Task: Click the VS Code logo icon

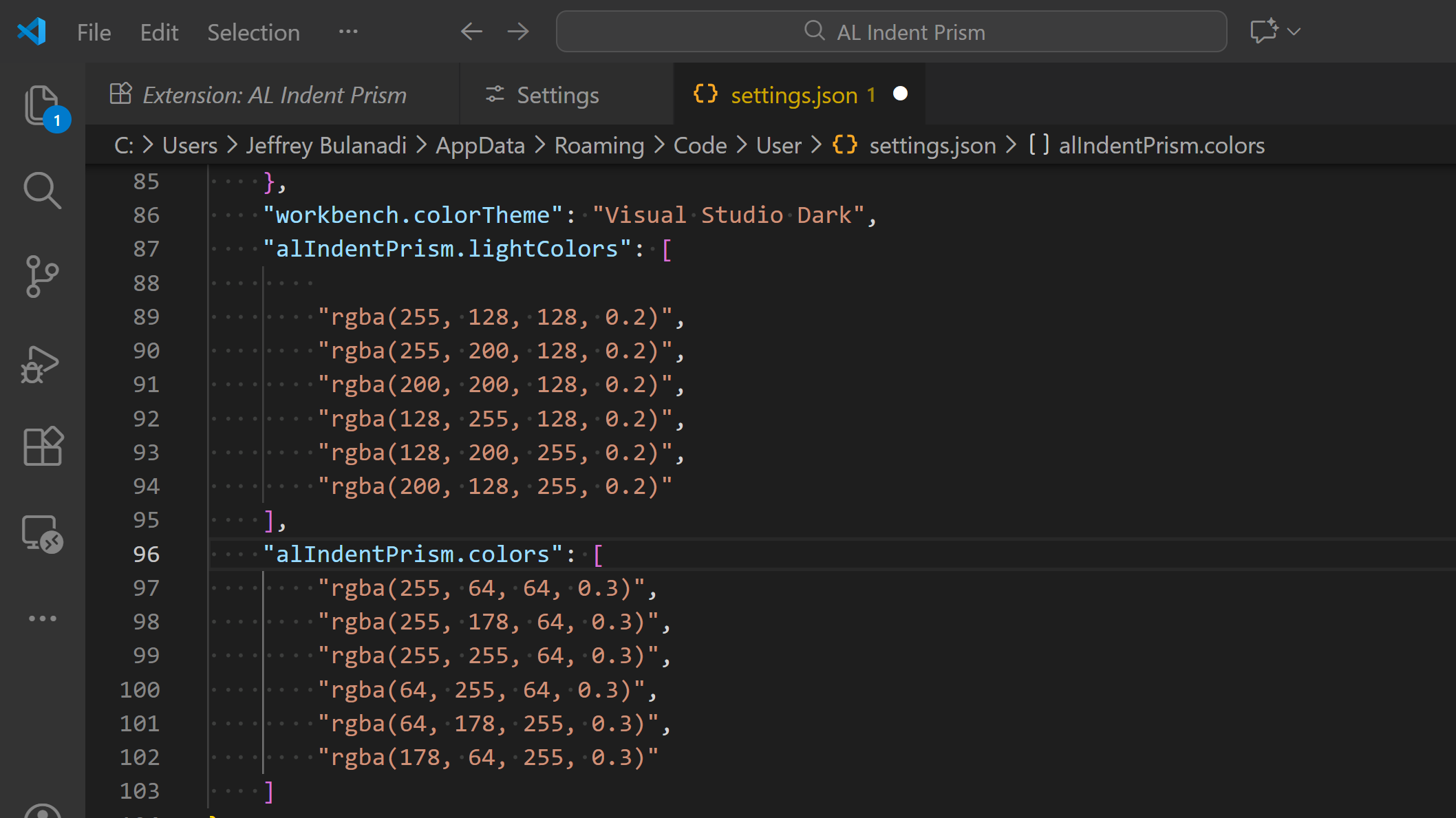Action: point(32,32)
